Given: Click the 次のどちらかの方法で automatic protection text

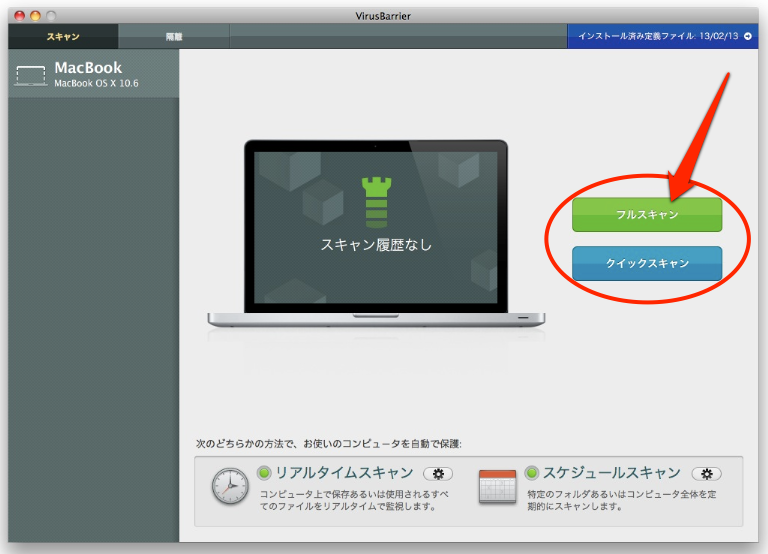Looking at the screenshot, I should 329,444.
